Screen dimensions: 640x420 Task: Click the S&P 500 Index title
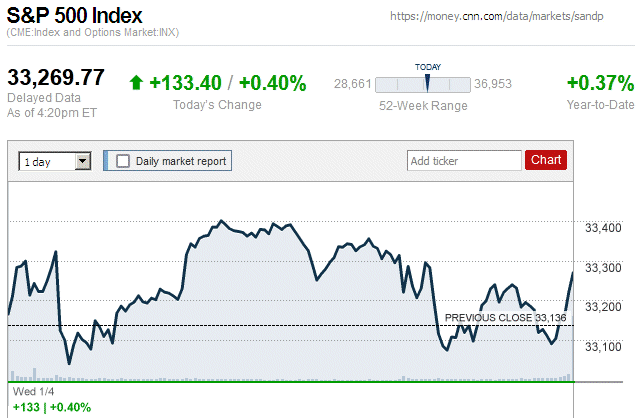(x=75, y=16)
